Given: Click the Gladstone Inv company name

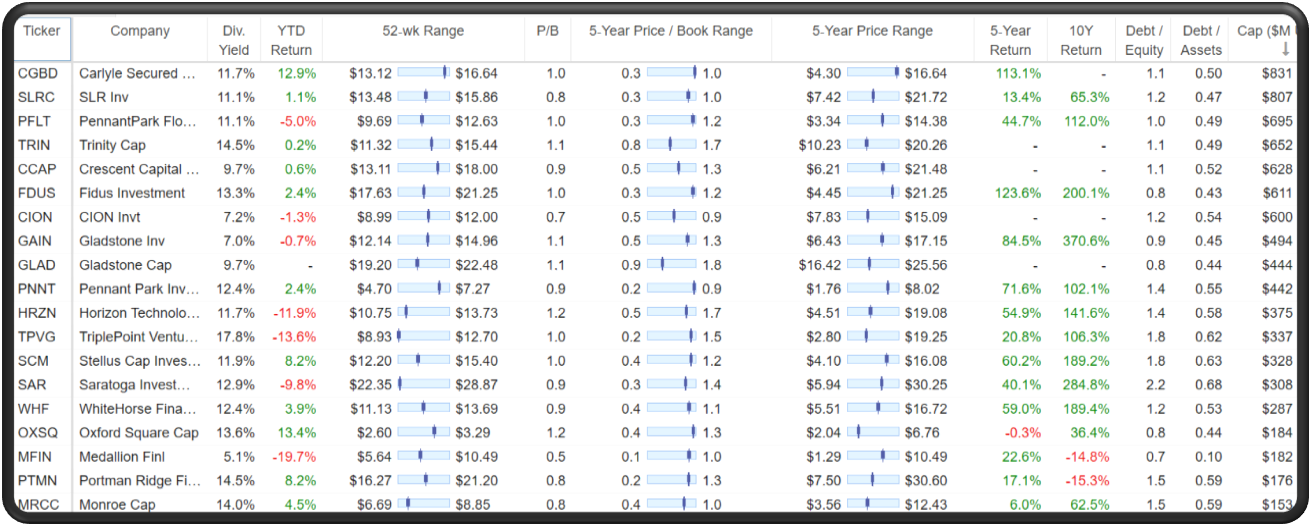Looking at the screenshot, I should click(x=124, y=241).
